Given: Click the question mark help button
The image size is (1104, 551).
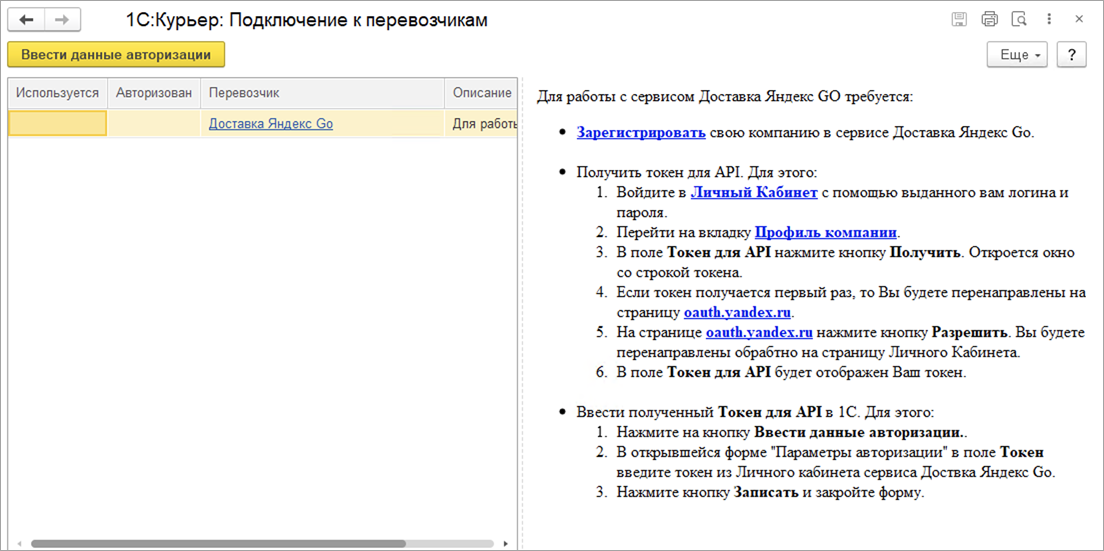Looking at the screenshot, I should (1072, 55).
